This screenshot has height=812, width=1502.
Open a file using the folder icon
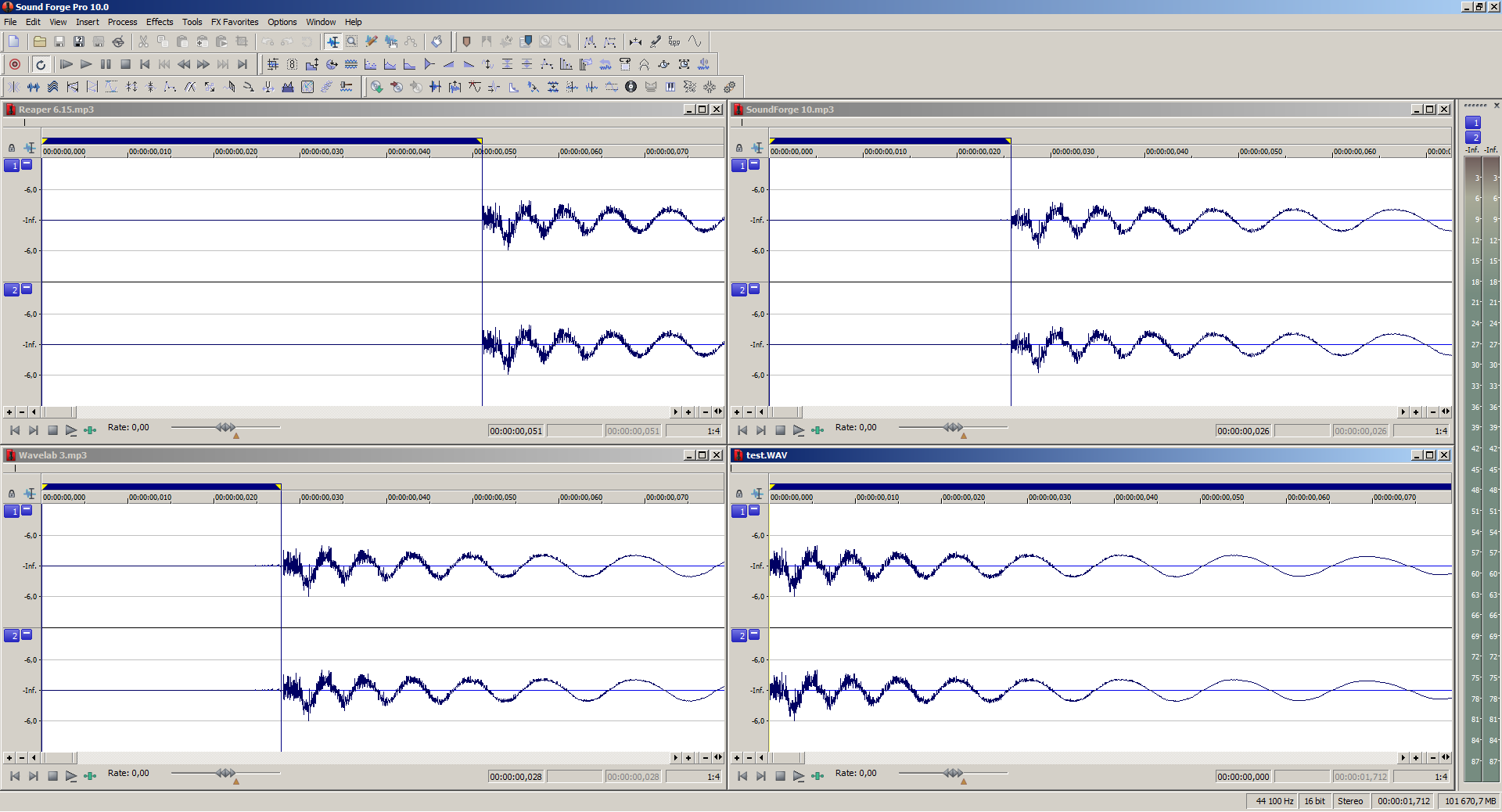pyautogui.click(x=39, y=41)
